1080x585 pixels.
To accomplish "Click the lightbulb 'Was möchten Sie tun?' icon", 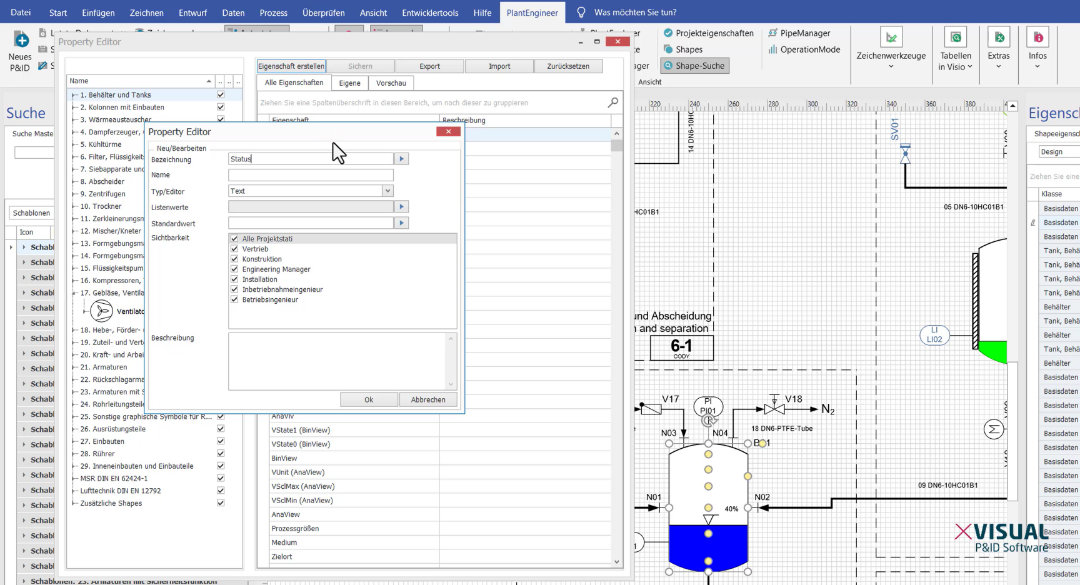I will coord(581,12).
